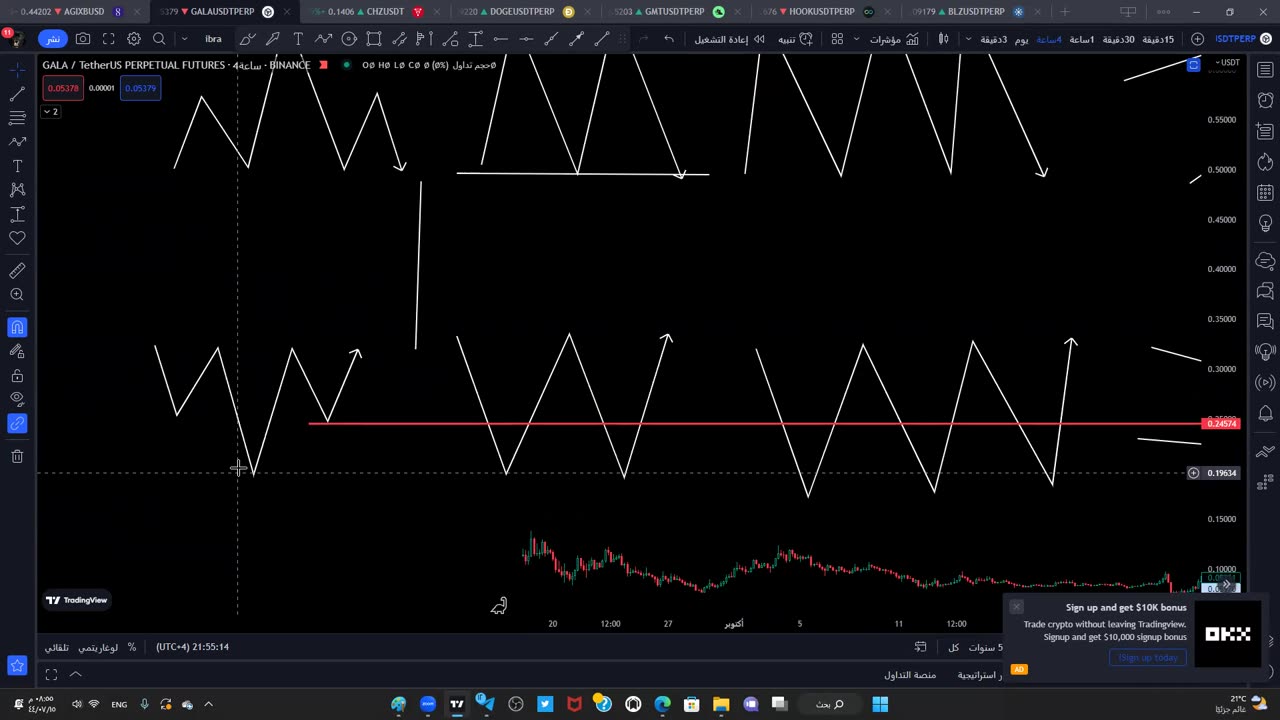Image resolution: width=1280 pixels, height=720 pixels.
Task: Open chart settings gear icon
Action: coord(134,39)
